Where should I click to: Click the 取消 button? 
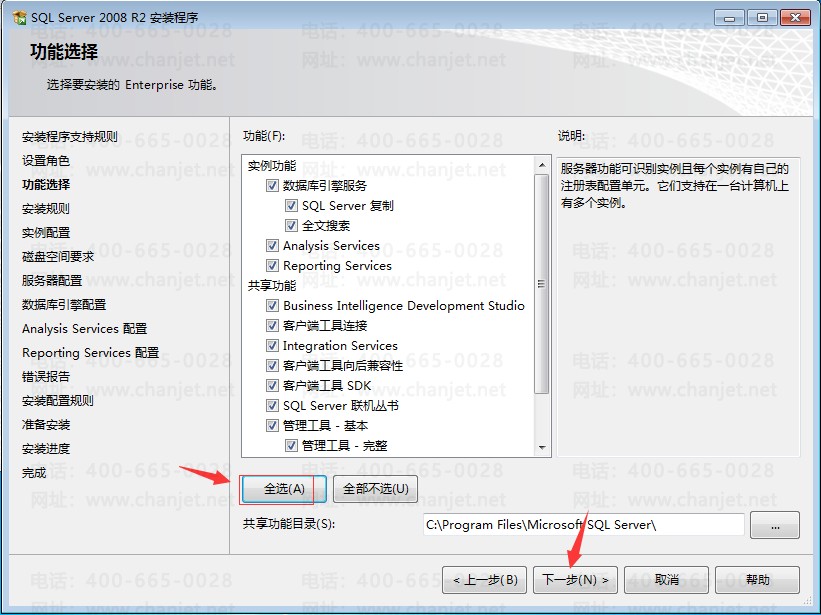[667, 580]
